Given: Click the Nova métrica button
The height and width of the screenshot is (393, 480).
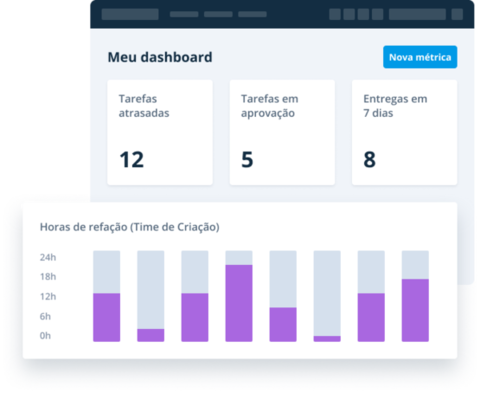Looking at the screenshot, I should (x=420, y=57).
